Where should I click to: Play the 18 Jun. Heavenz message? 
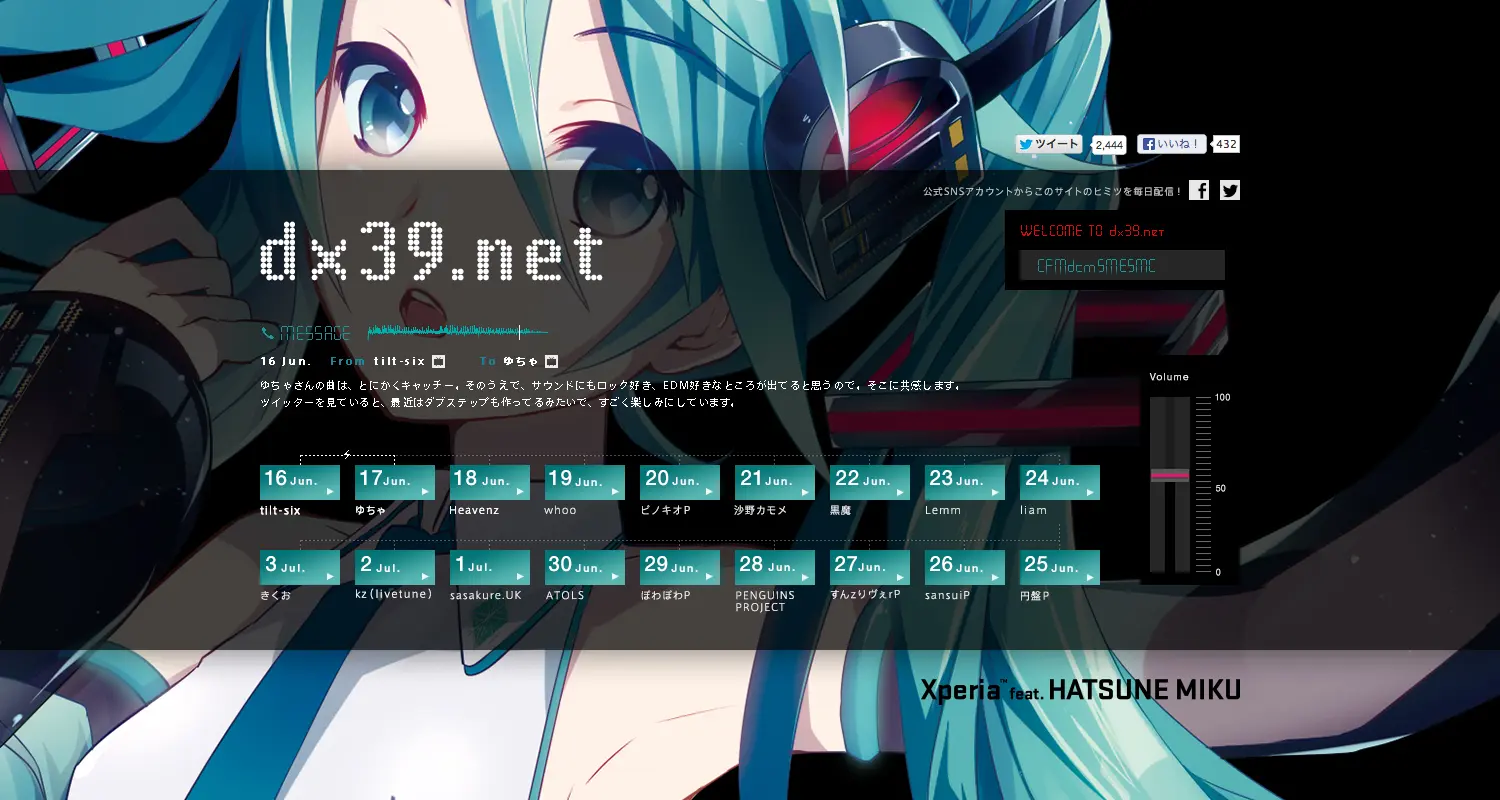[490, 482]
